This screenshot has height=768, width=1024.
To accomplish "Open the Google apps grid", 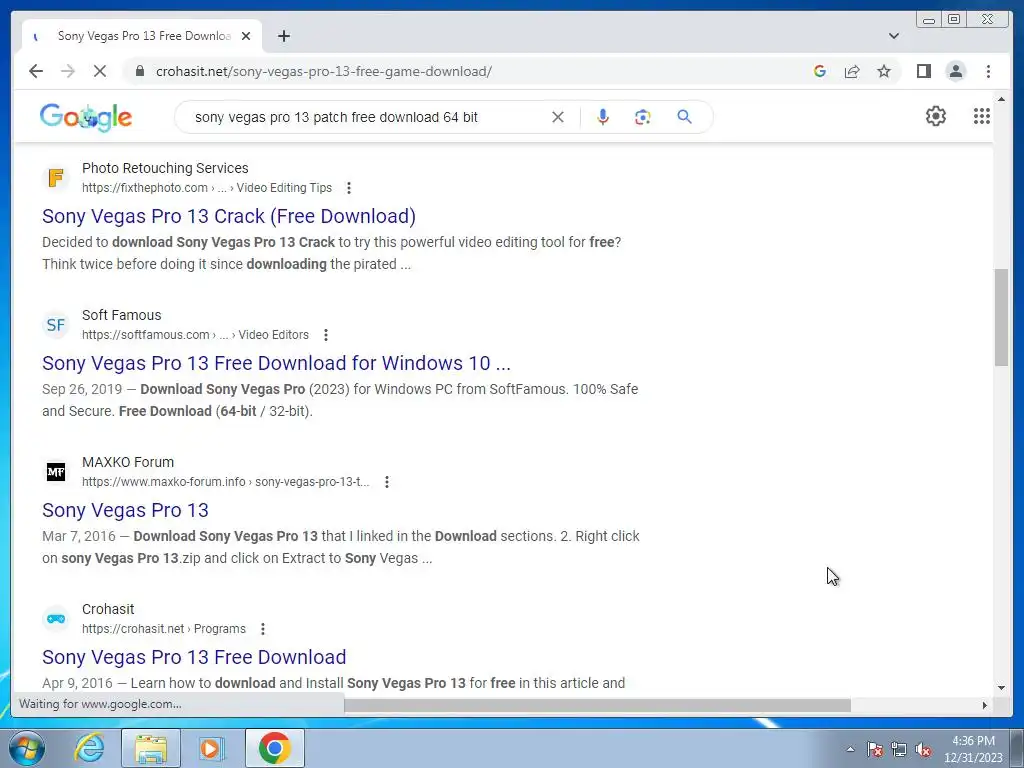I will click(982, 116).
